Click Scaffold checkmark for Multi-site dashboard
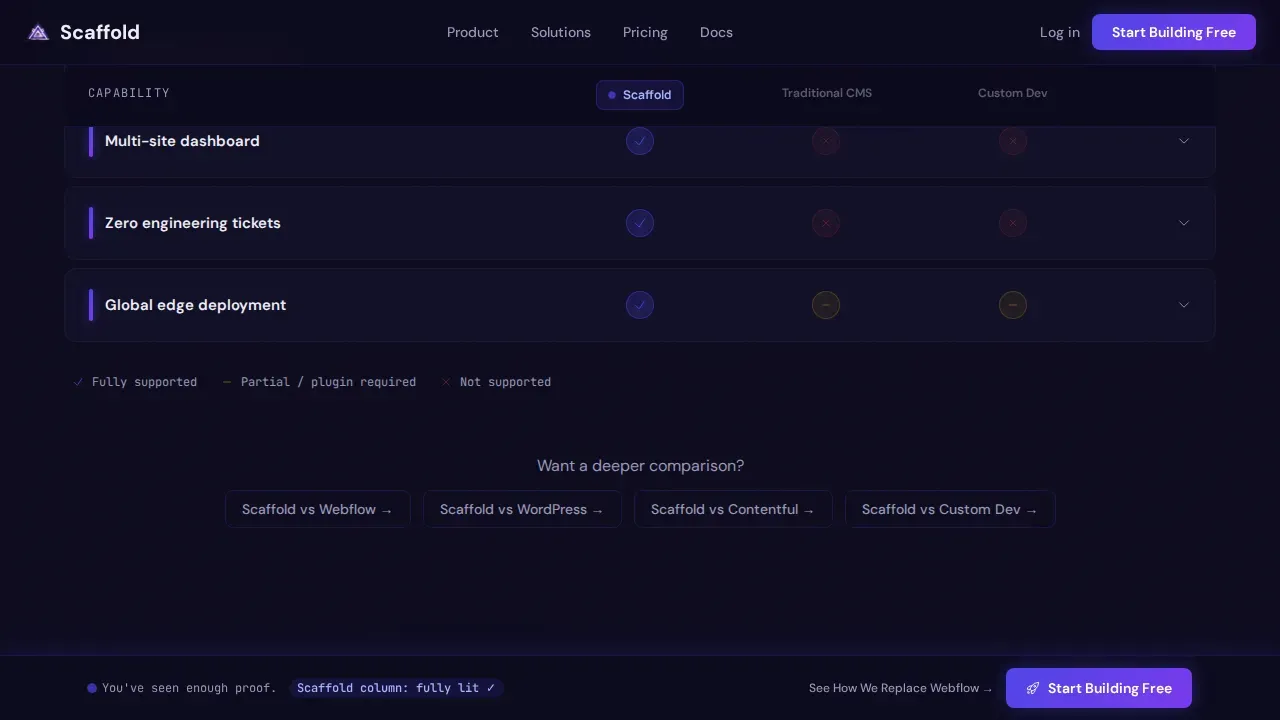 [640, 141]
